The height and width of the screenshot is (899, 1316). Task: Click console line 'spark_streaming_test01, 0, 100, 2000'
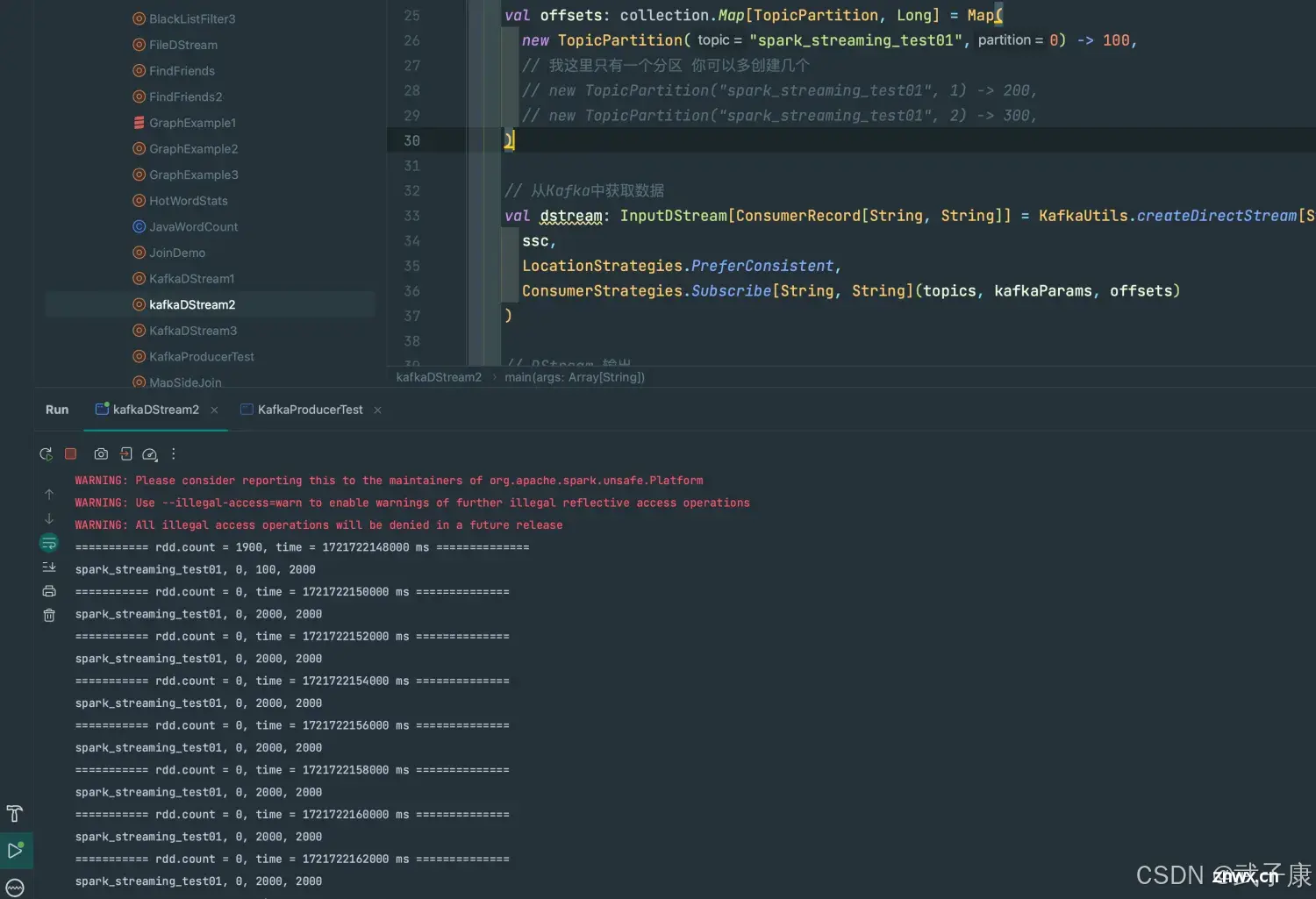coord(195,569)
